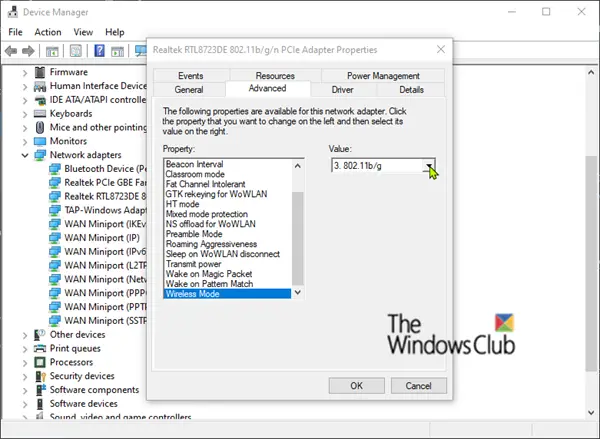Select the Software components icon
The image size is (600, 439).
(40, 390)
